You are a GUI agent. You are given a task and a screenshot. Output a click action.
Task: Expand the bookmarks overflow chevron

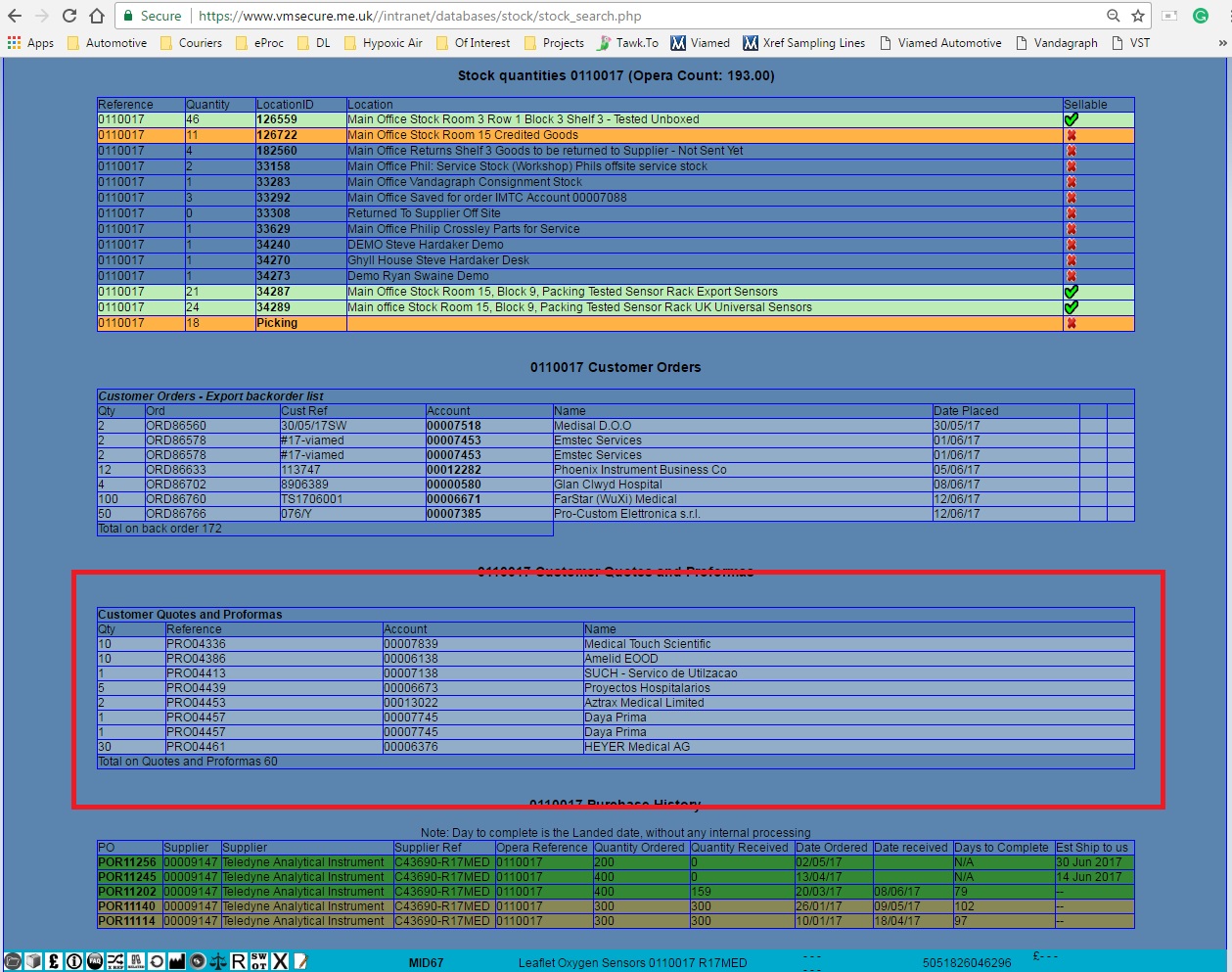pyautogui.click(x=1221, y=43)
